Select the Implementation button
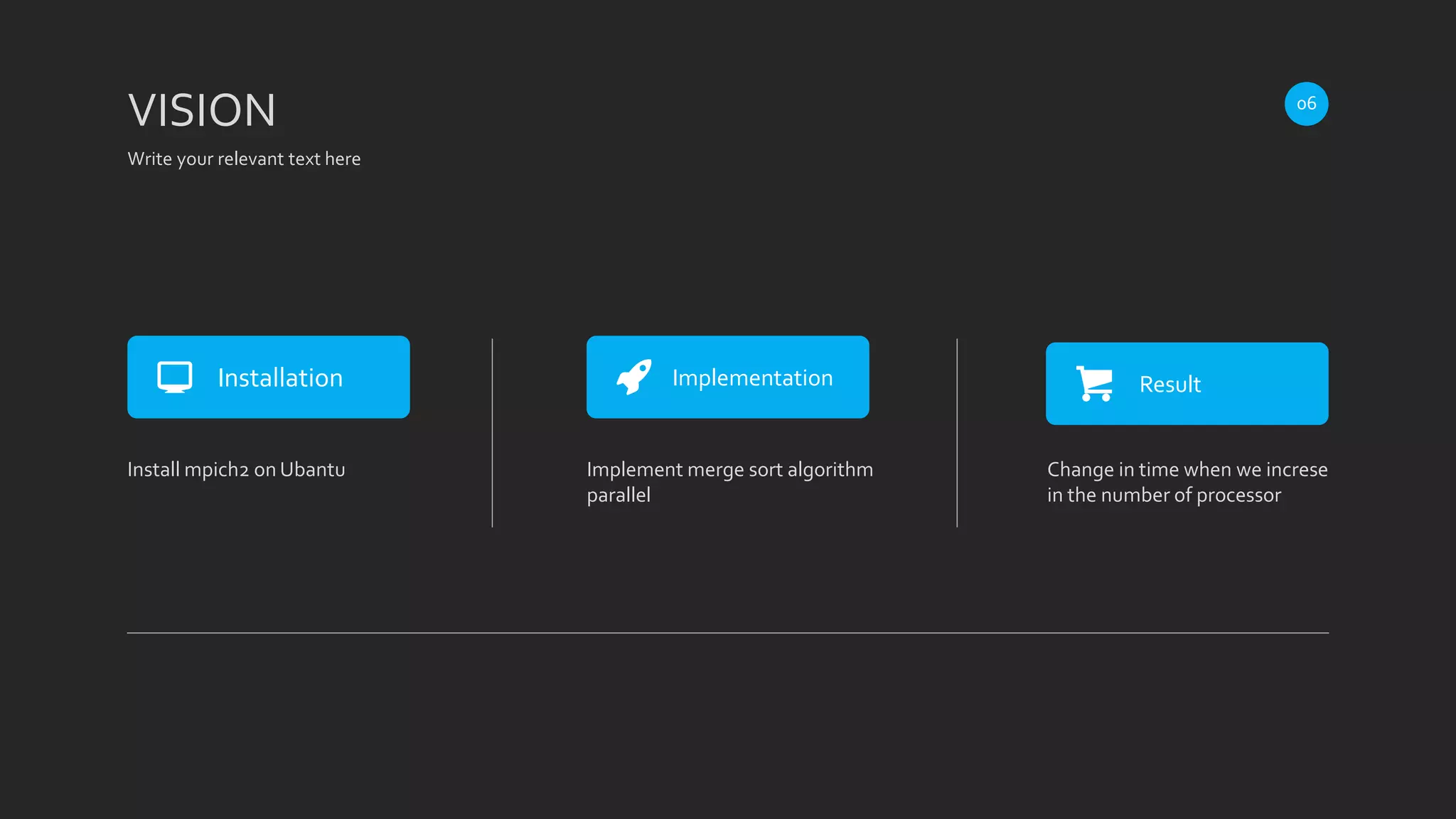 point(727,377)
